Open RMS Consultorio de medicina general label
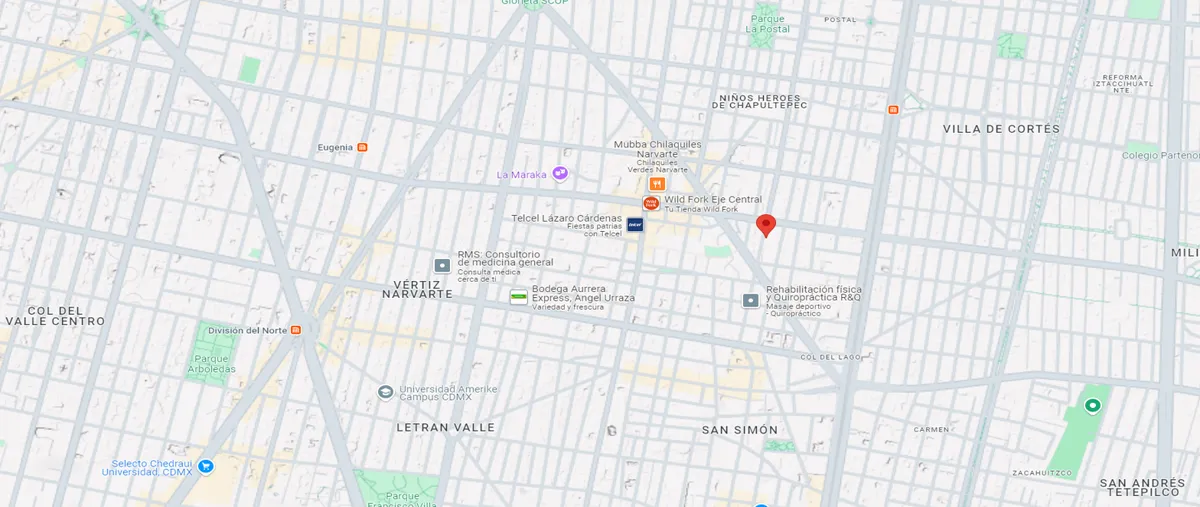 505,259
